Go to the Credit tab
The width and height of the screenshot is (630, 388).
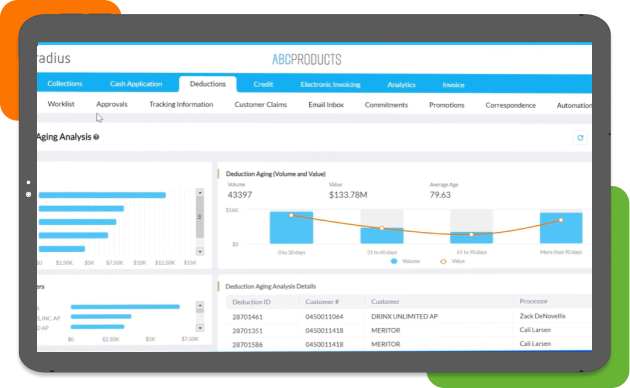[263, 84]
